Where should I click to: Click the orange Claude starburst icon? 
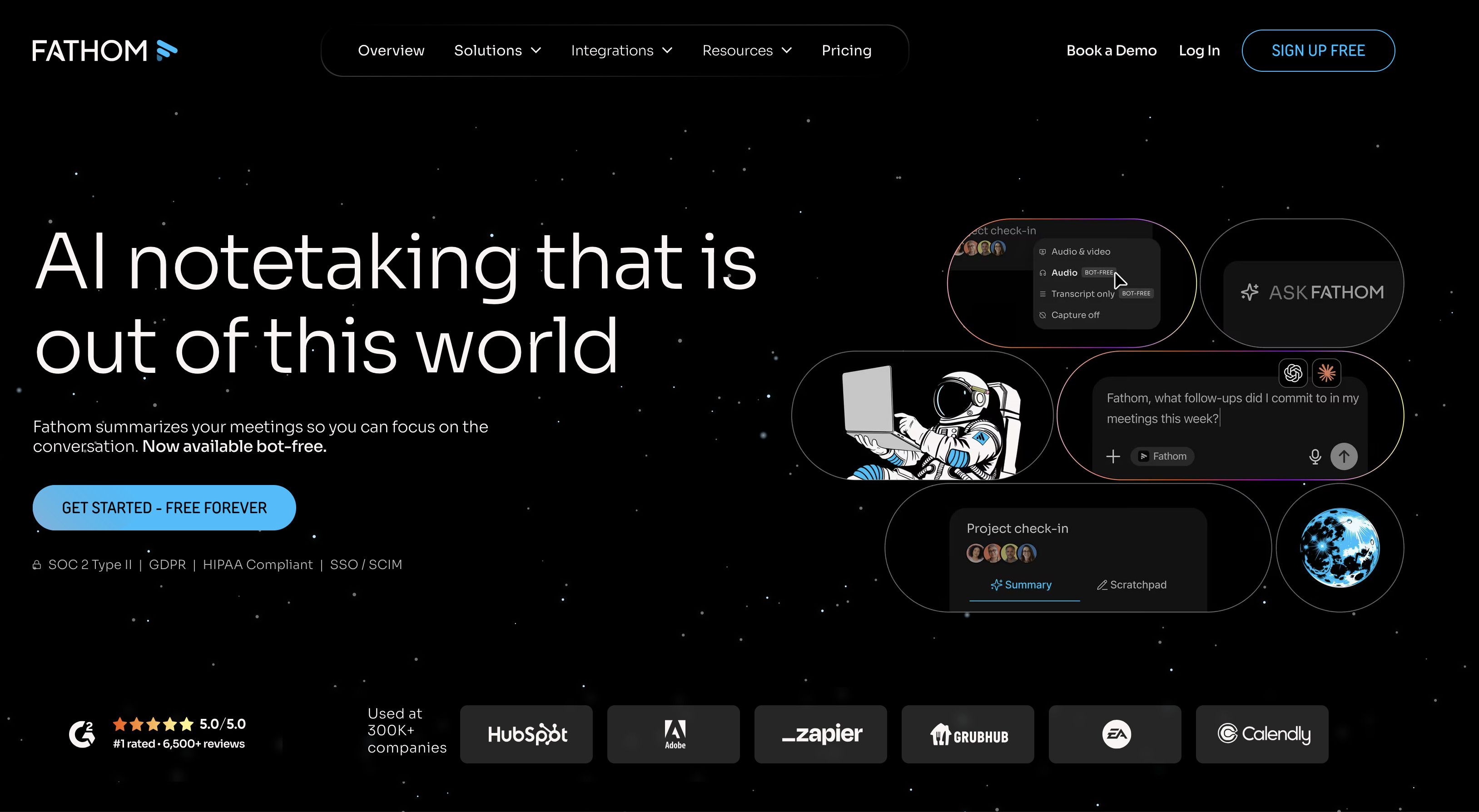[1326, 373]
